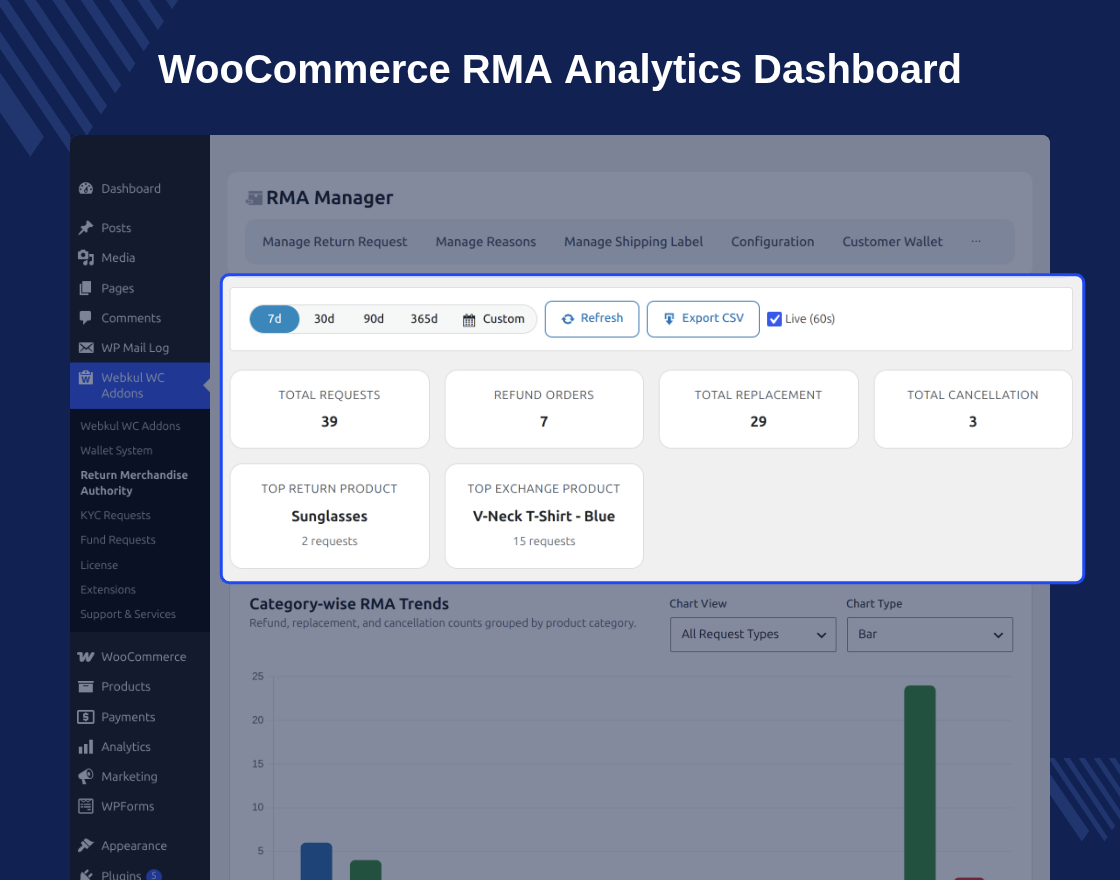Click the download icon on Export CSV

click(x=669, y=319)
